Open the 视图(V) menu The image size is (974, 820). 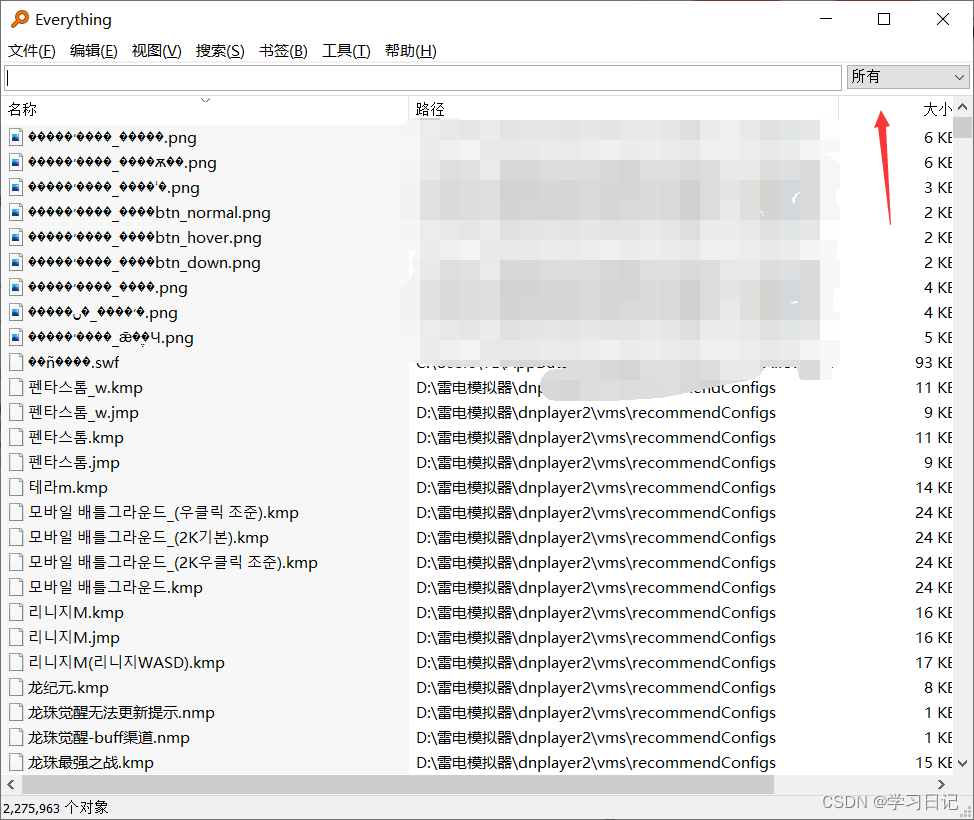(x=157, y=51)
